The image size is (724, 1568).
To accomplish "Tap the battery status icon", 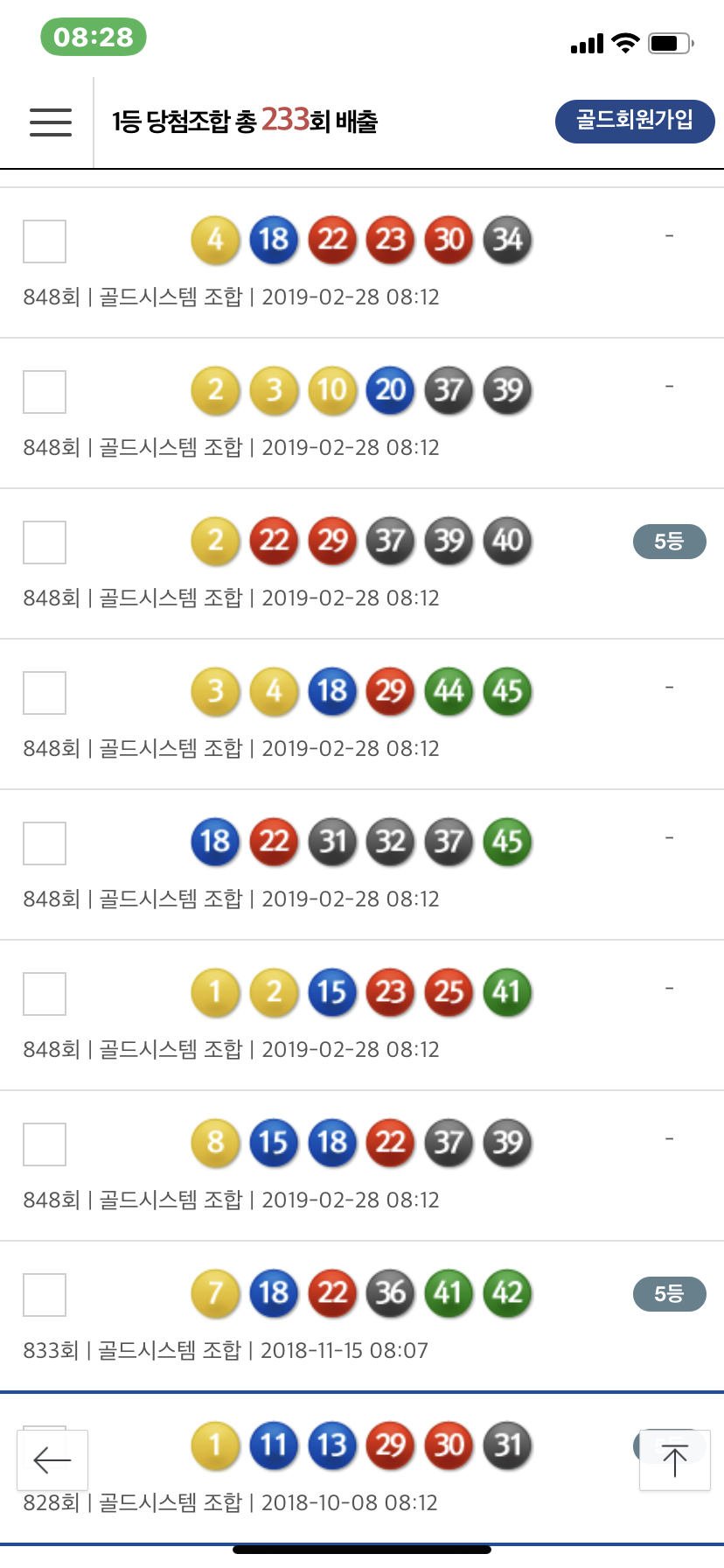I will [x=671, y=43].
